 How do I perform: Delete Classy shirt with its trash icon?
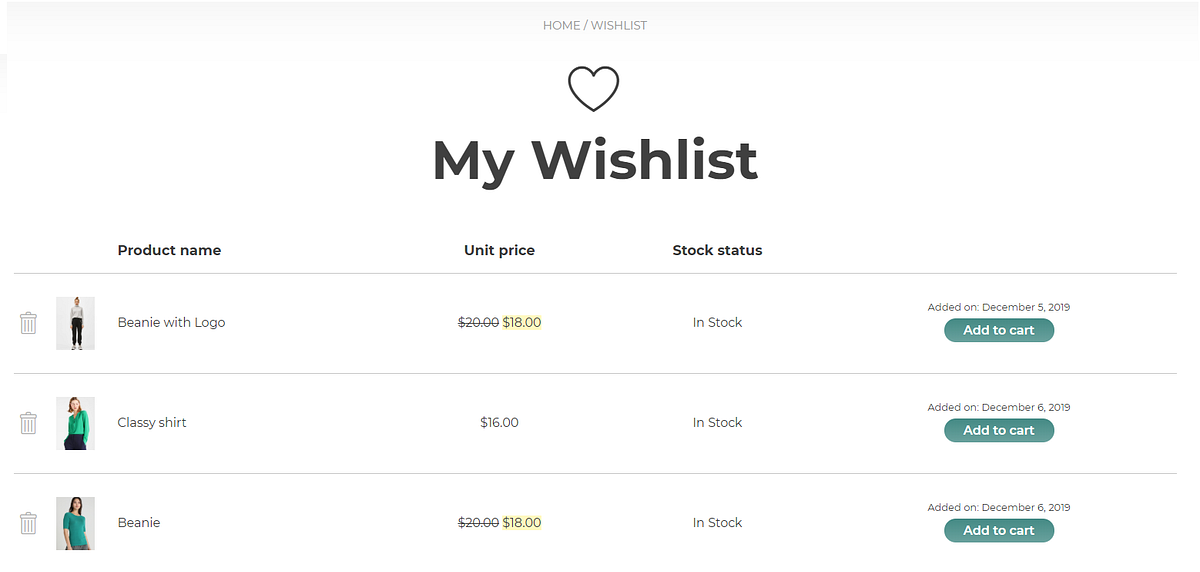point(28,422)
